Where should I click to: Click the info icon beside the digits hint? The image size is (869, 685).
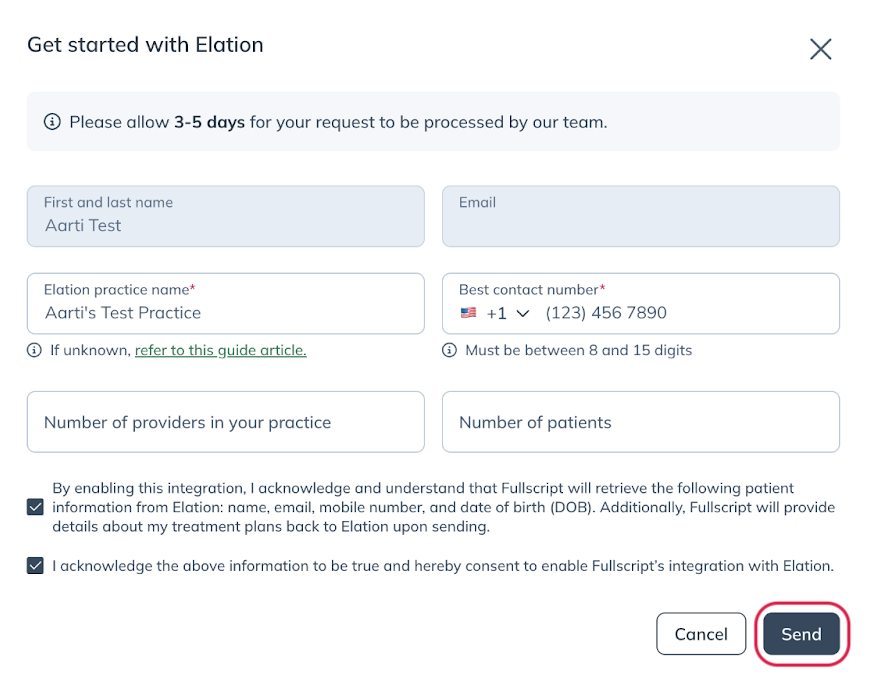click(x=449, y=350)
